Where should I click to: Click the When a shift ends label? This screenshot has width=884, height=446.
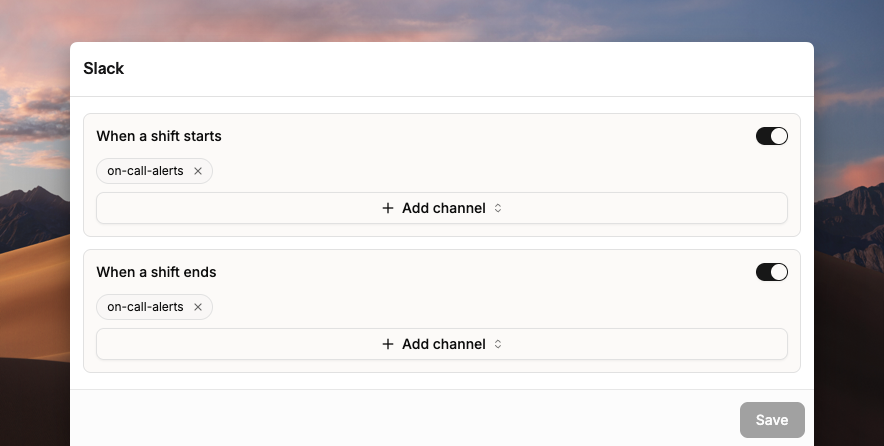[156, 272]
